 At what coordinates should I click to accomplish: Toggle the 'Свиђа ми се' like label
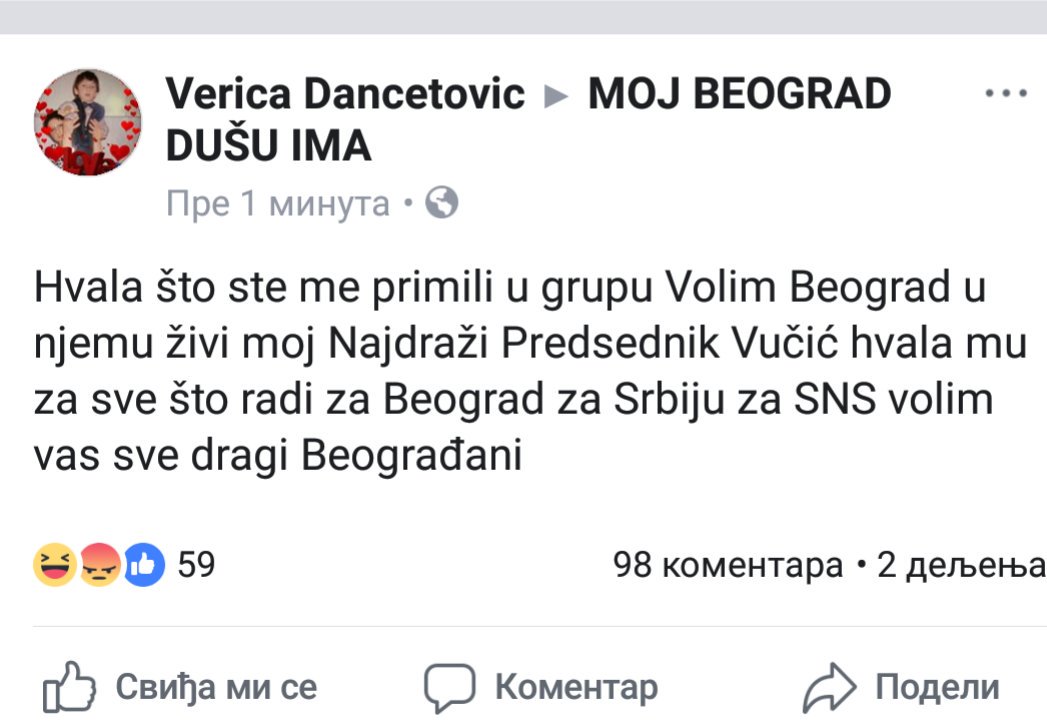pyautogui.click(x=216, y=687)
